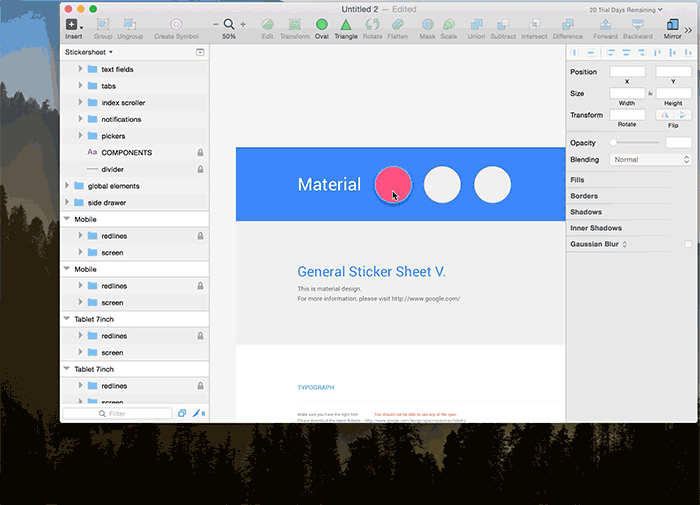
Task: Toggle lock on divider layer
Action: (x=200, y=169)
